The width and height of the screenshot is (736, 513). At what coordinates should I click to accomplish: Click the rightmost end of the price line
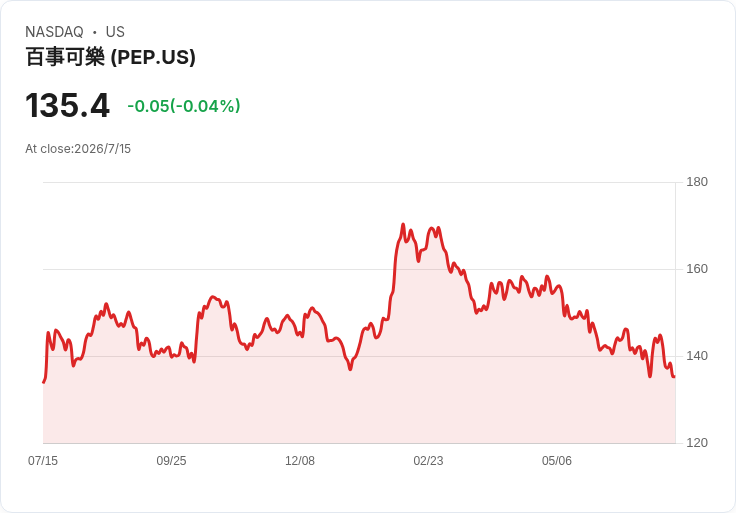675,376
